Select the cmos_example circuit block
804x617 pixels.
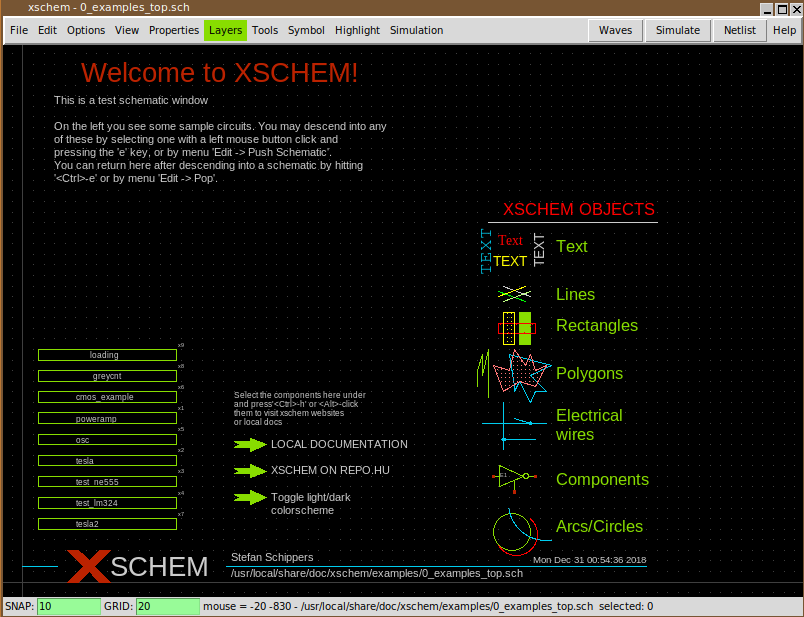point(107,397)
